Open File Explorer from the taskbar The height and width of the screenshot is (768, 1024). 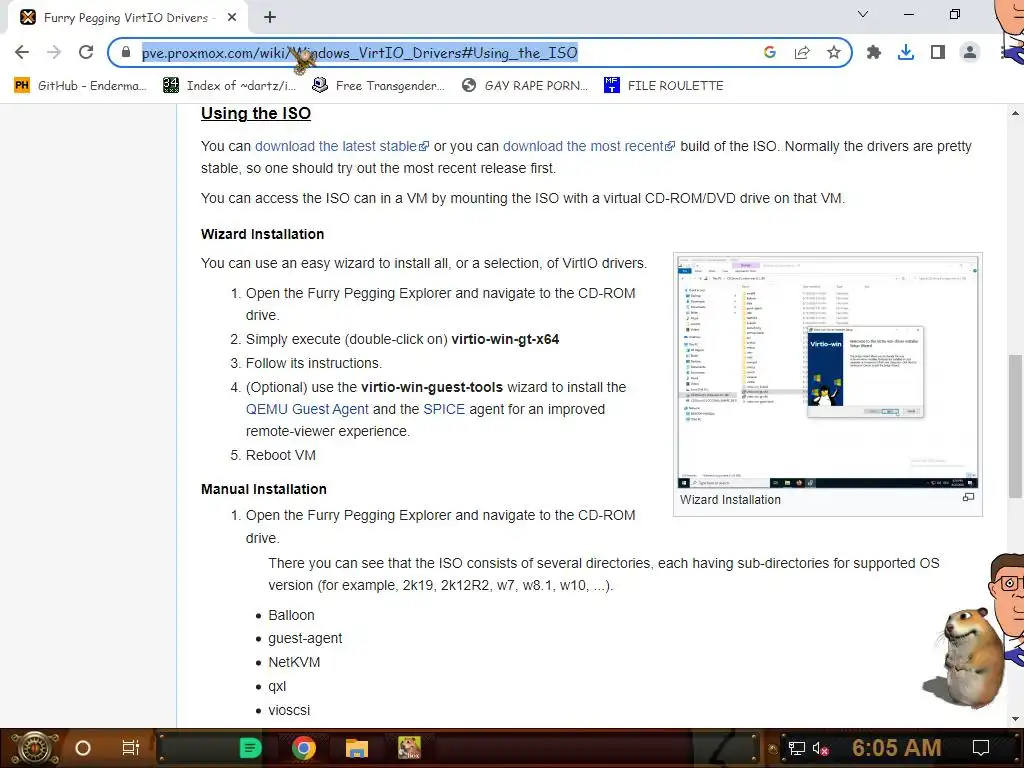[x=357, y=748]
